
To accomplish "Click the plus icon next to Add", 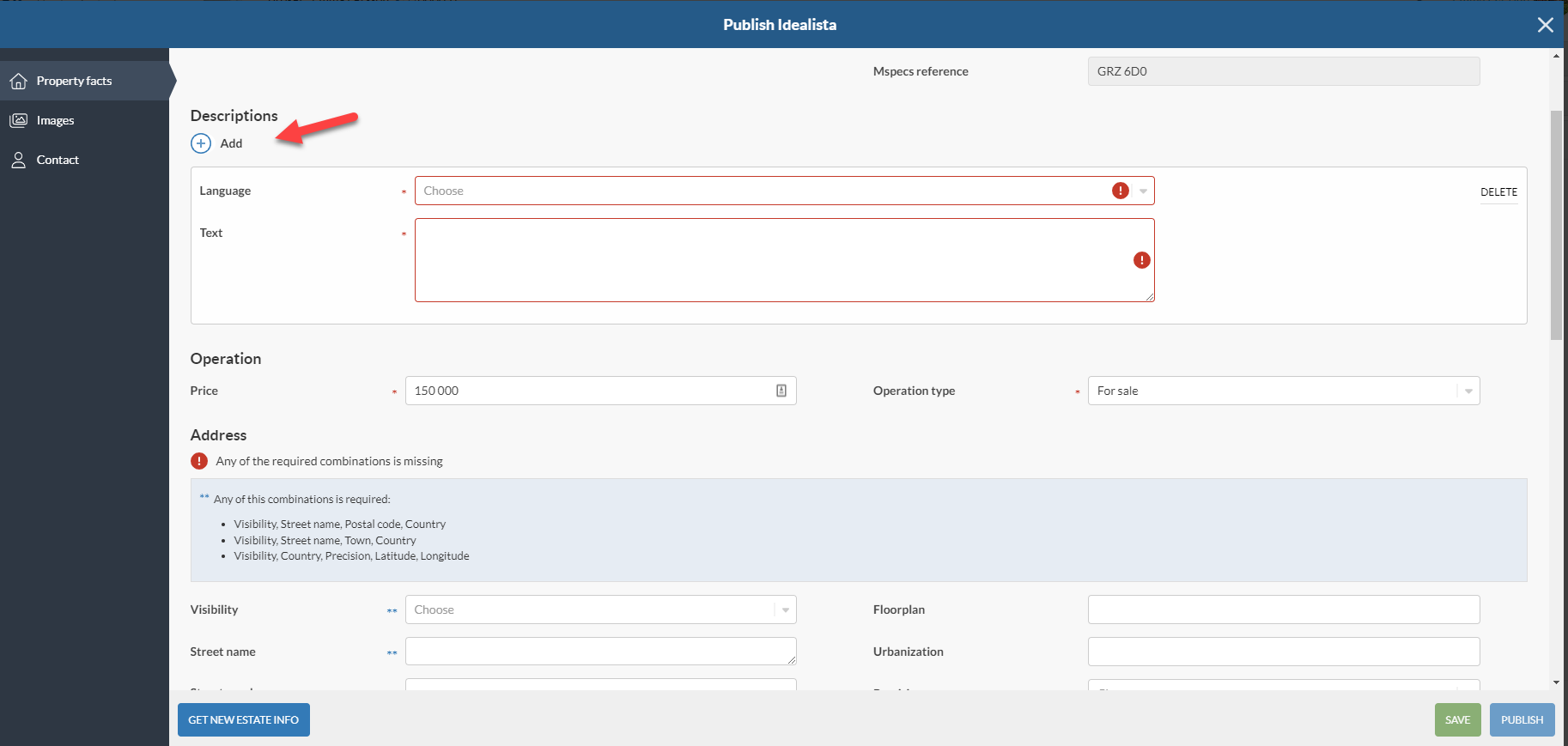I will pyautogui.click(x=200, y=143).
